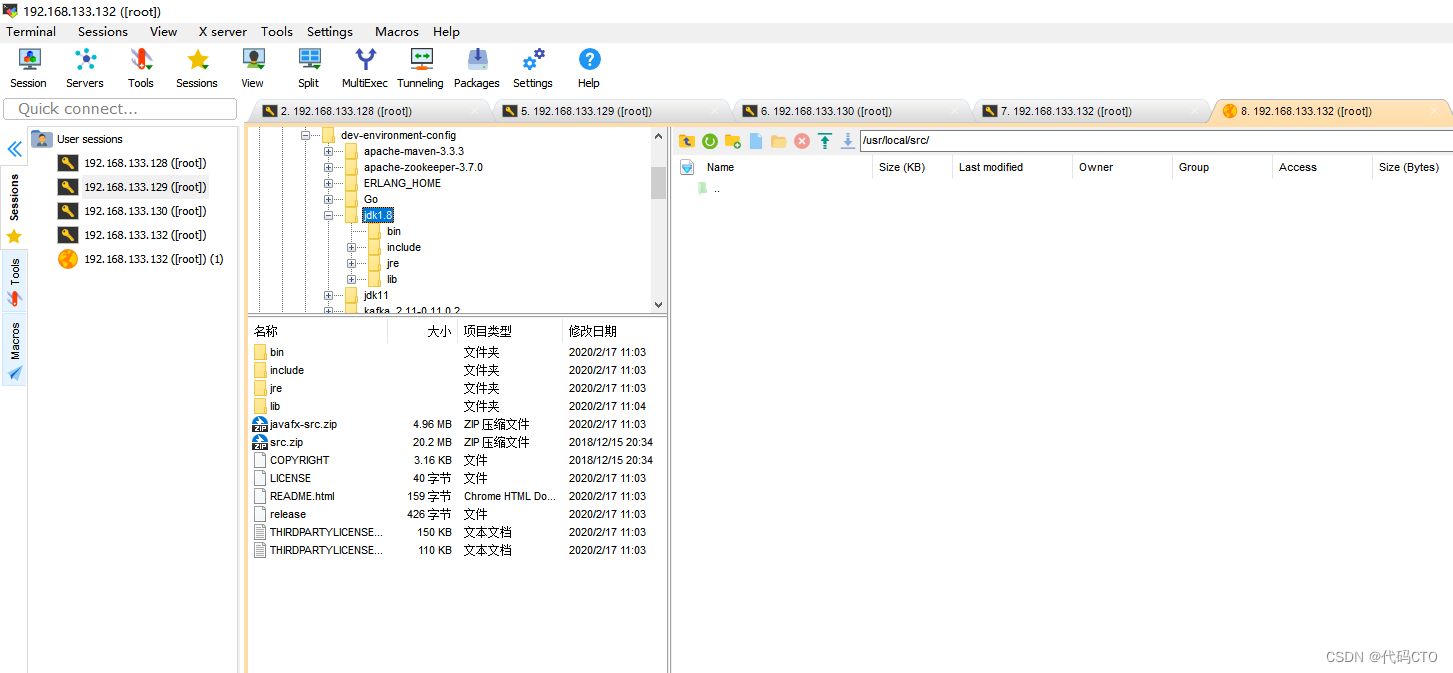Open the View toolbar icon
Viewport: 1453px width, 673px height.
(253, 68)
